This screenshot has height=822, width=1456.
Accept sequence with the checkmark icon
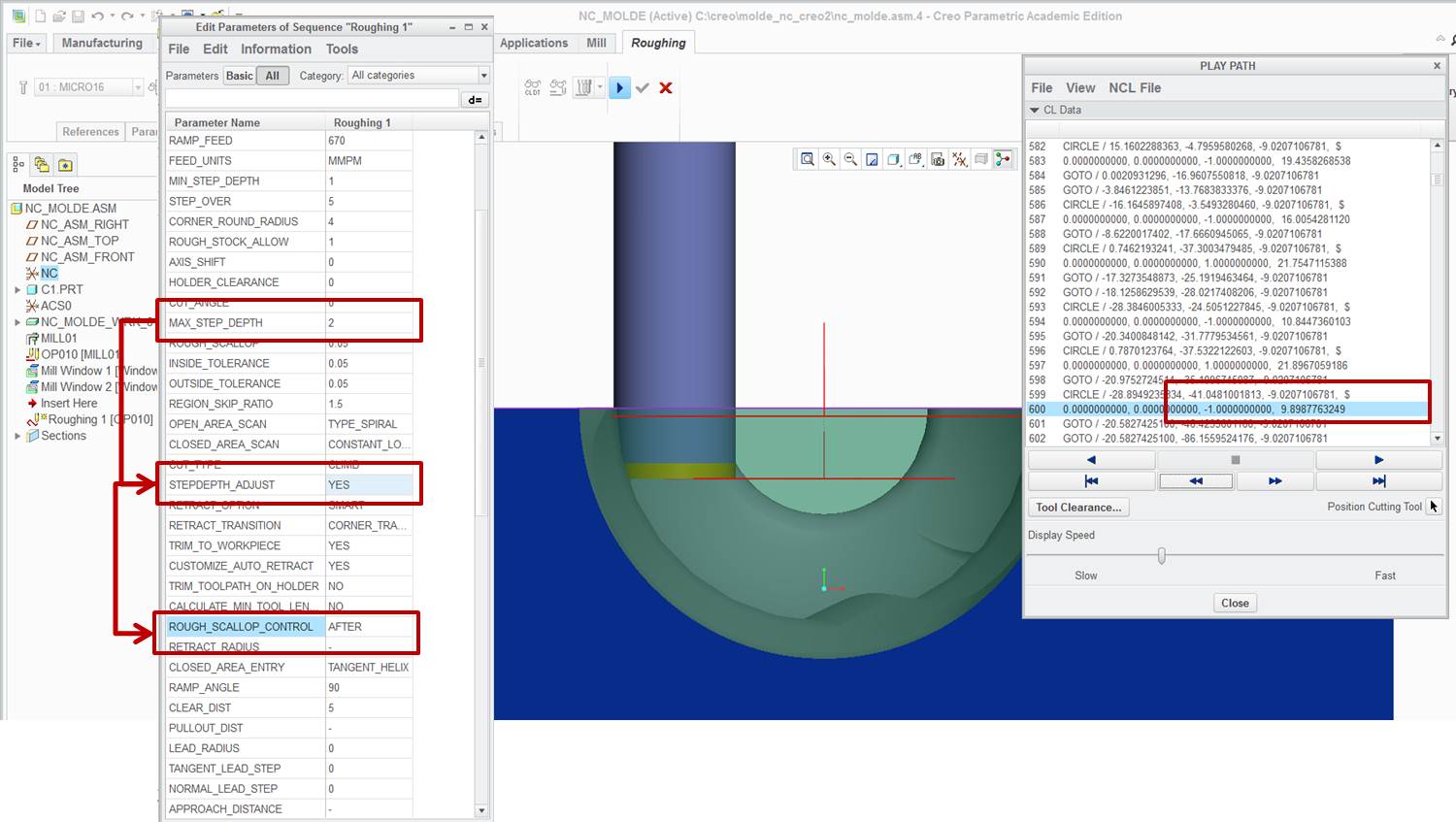tap(643, 87)
